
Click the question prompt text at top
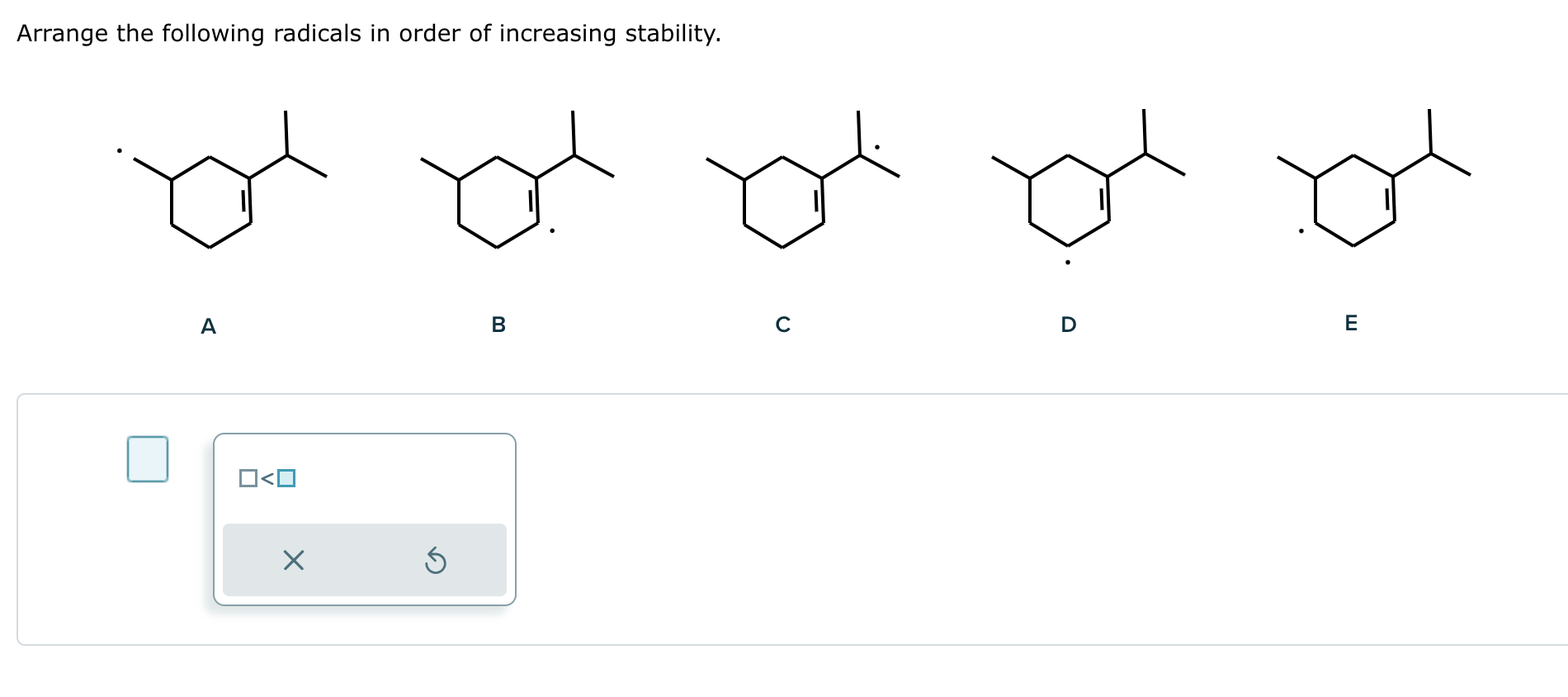click(369, 34)
